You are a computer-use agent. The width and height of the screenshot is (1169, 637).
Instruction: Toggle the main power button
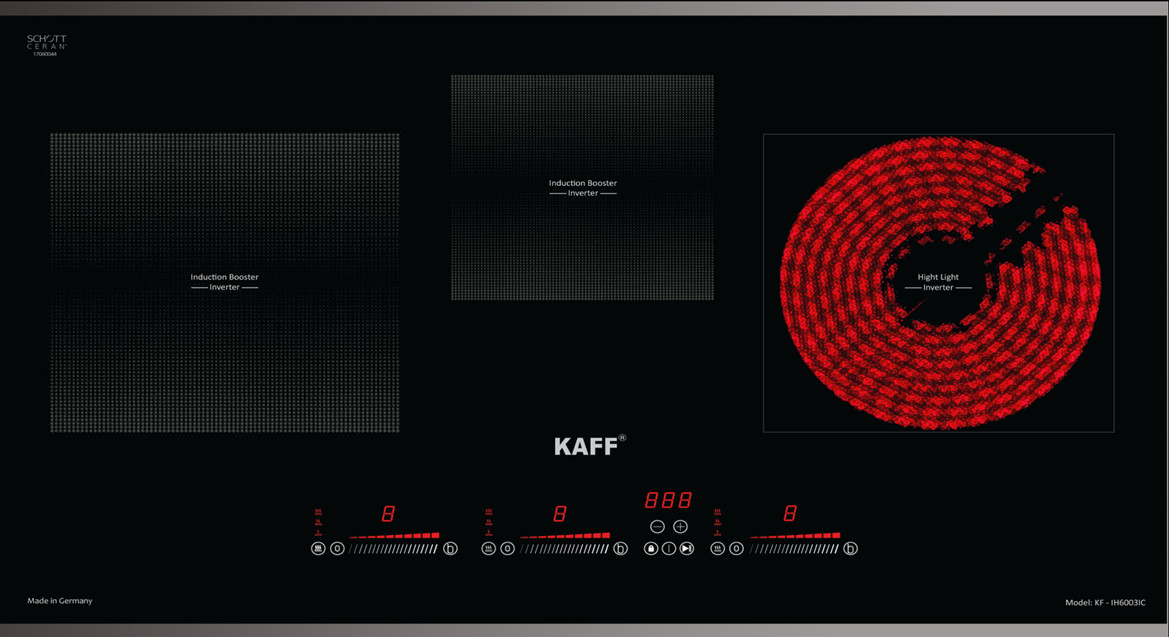coord(669,549)
